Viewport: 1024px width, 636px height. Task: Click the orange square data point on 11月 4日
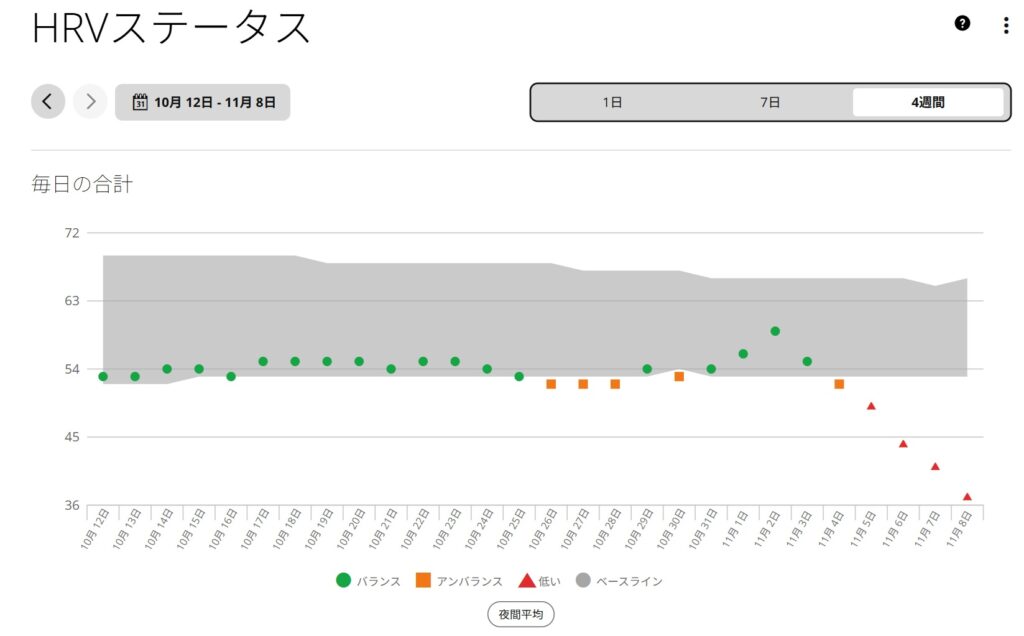click(839, 384)
